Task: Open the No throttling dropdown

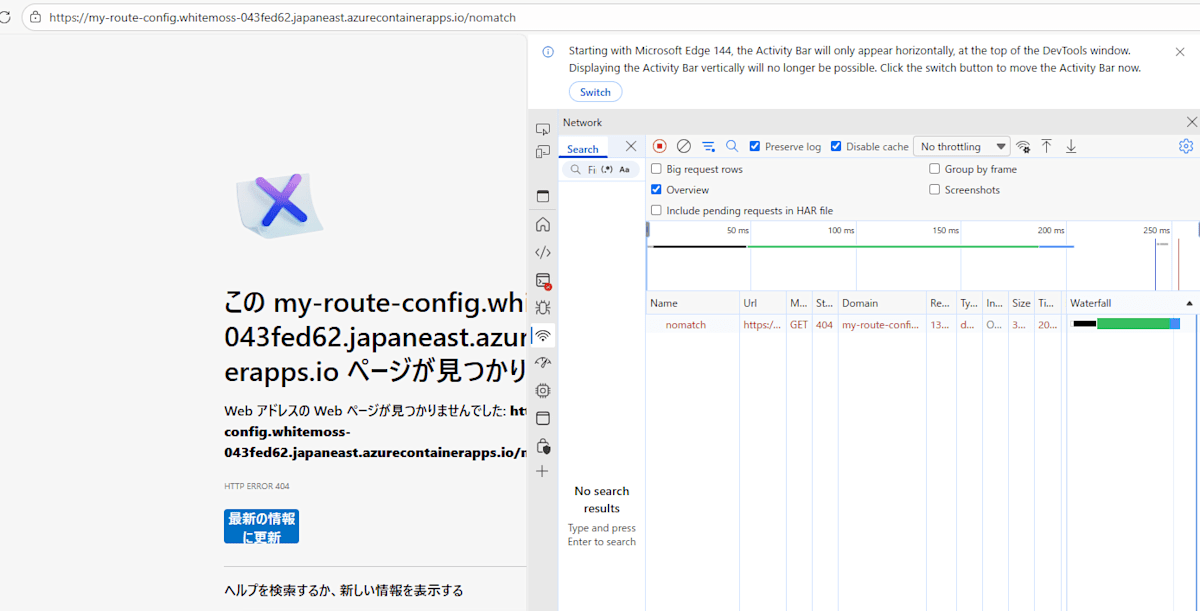Action: pos(961,145)
